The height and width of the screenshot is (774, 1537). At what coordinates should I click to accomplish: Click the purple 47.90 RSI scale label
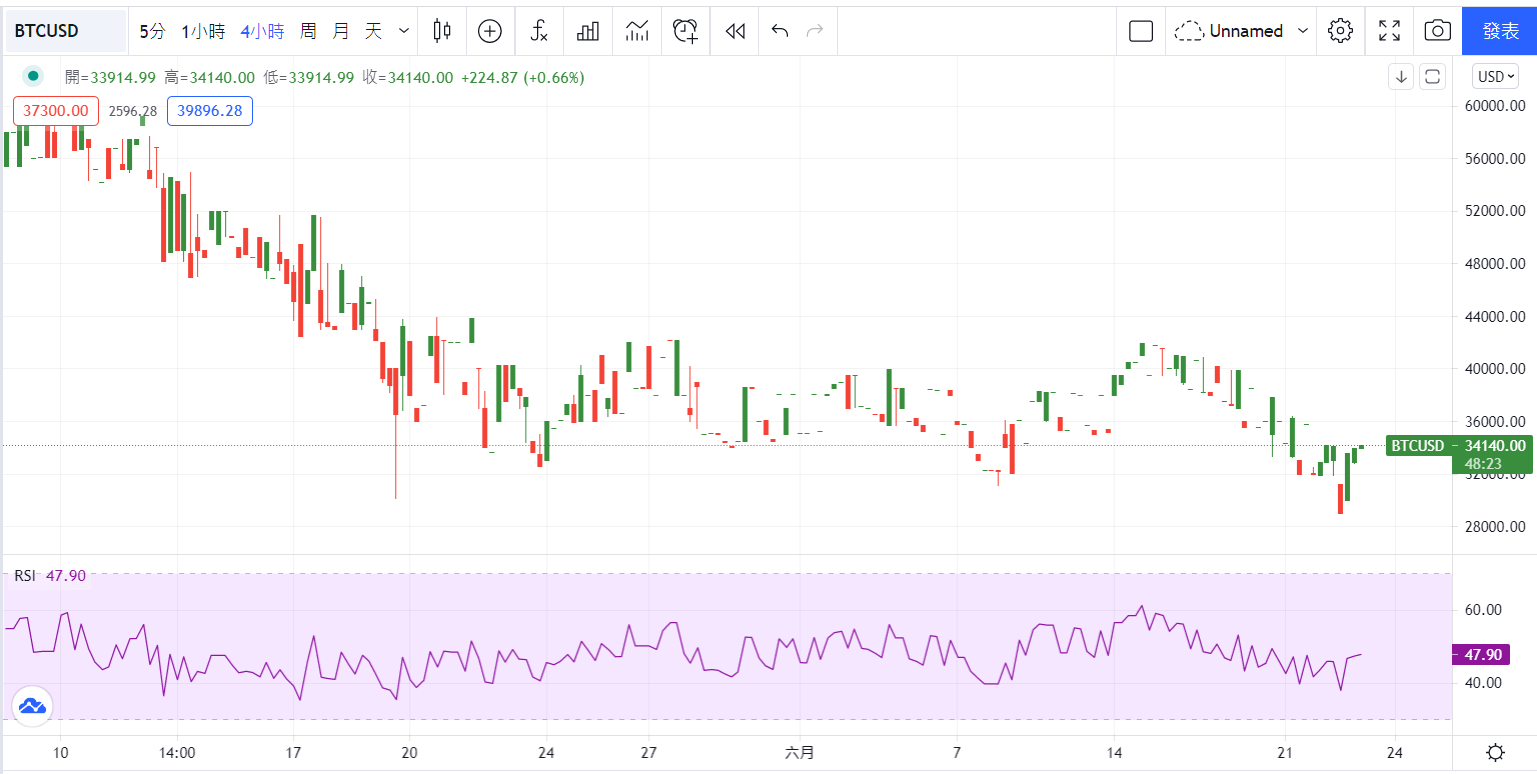pyautogui.click(x=1482, y=655)
